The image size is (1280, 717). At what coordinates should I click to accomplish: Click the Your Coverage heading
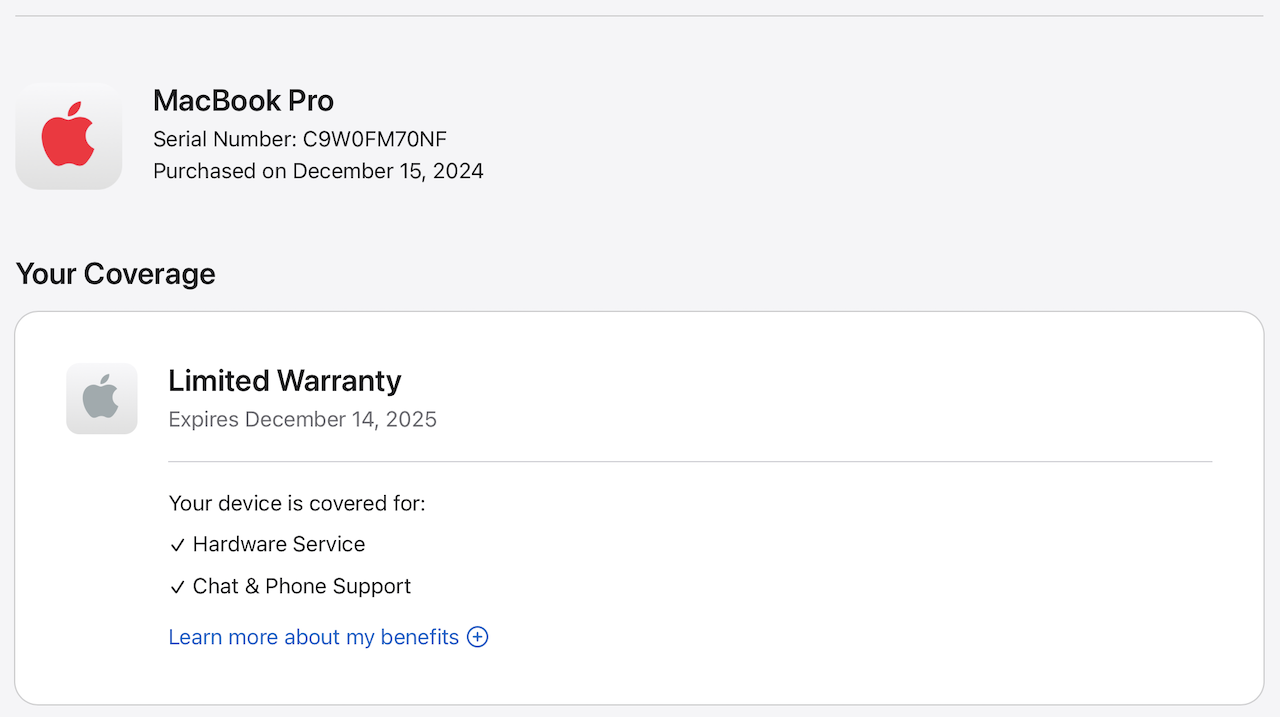115,274
